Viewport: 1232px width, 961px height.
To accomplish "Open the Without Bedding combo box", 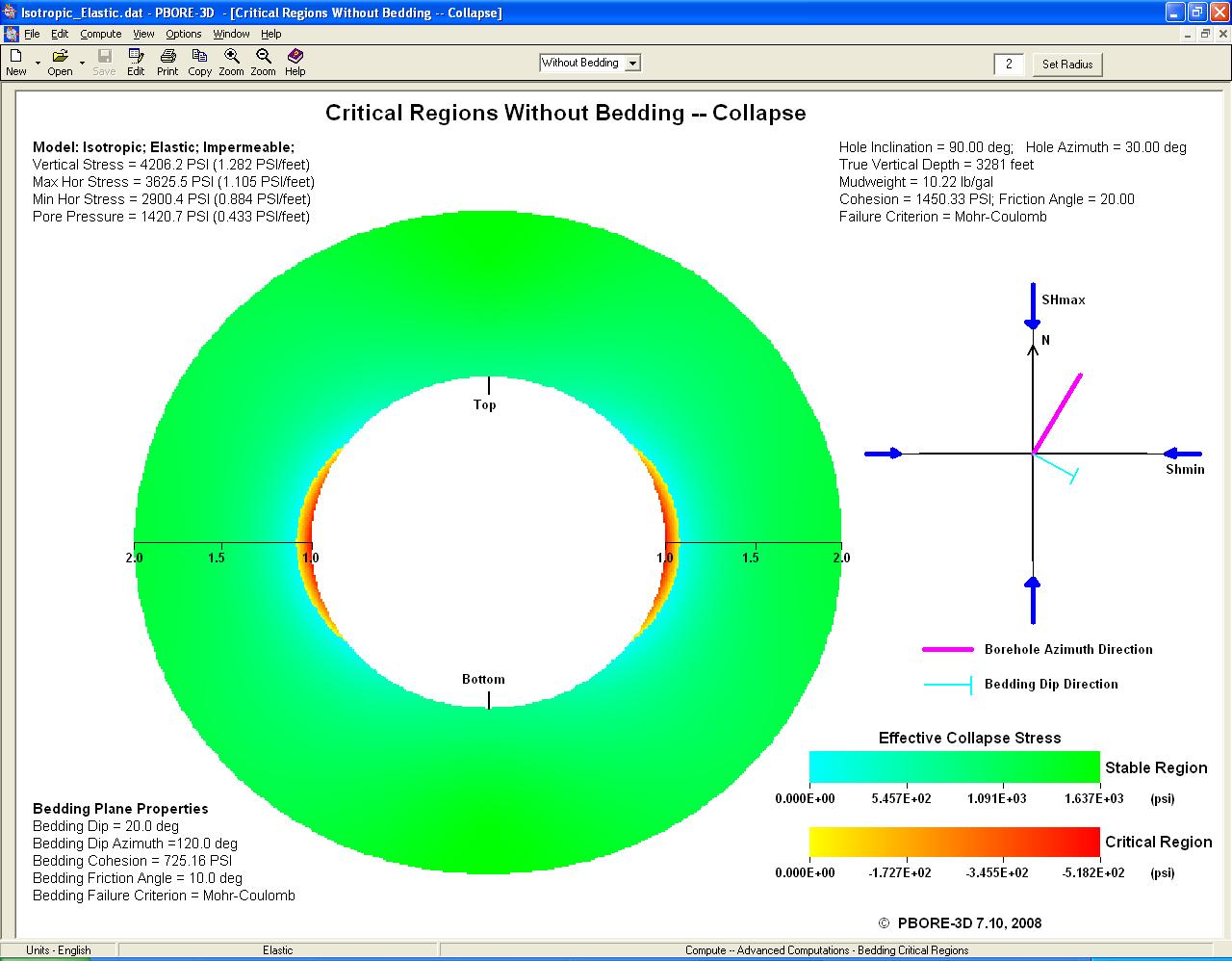I will (x=590, y=63).
